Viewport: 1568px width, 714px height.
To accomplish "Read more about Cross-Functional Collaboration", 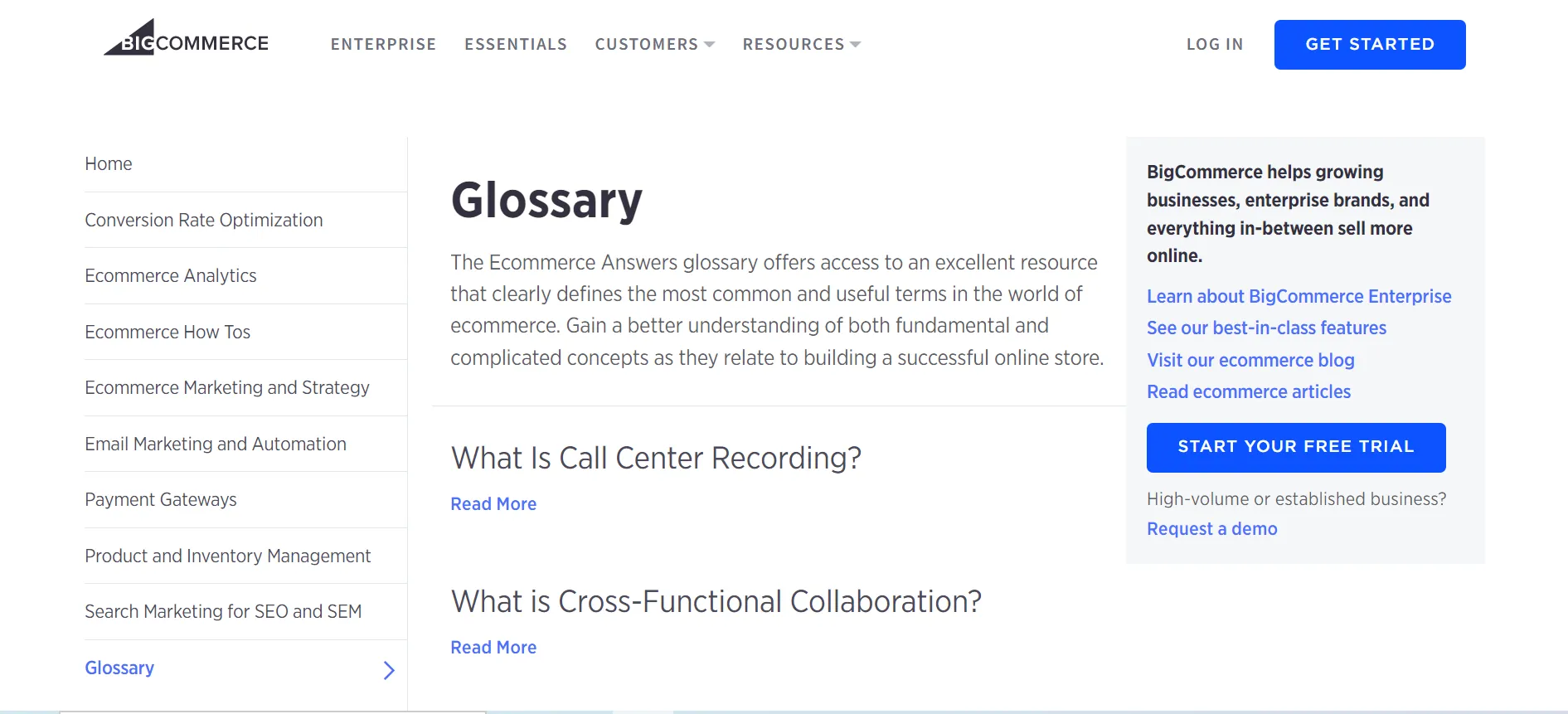I will (x=493, y=647).
